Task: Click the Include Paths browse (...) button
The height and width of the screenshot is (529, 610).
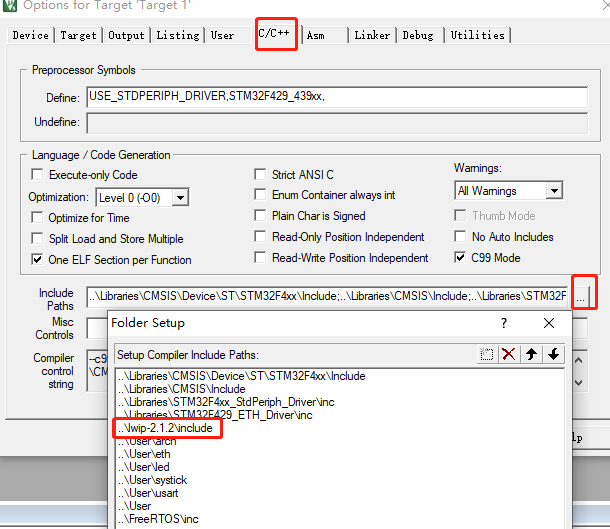Action: (581, 297)
